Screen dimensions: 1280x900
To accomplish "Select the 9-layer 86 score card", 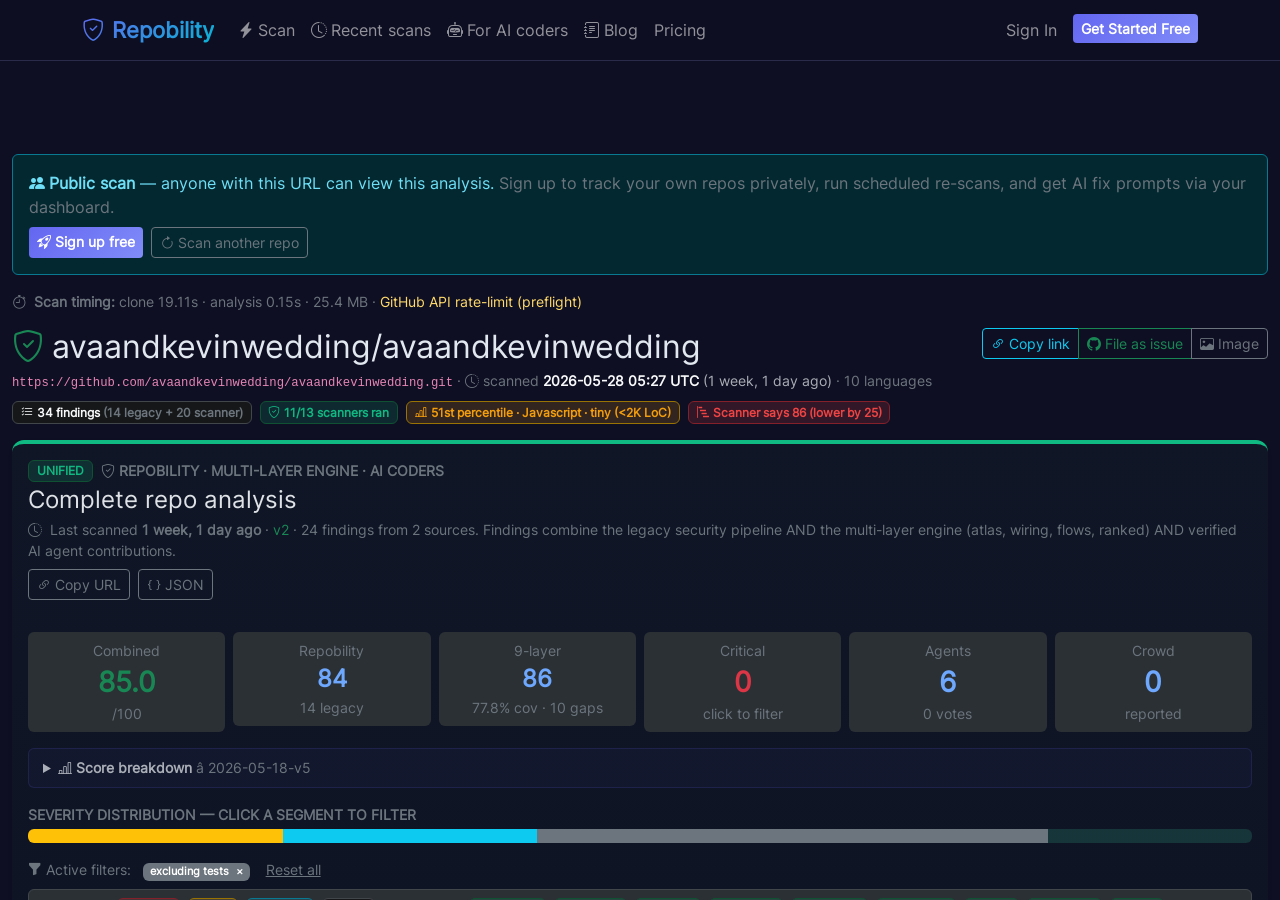I will click(x=537, y=679).
